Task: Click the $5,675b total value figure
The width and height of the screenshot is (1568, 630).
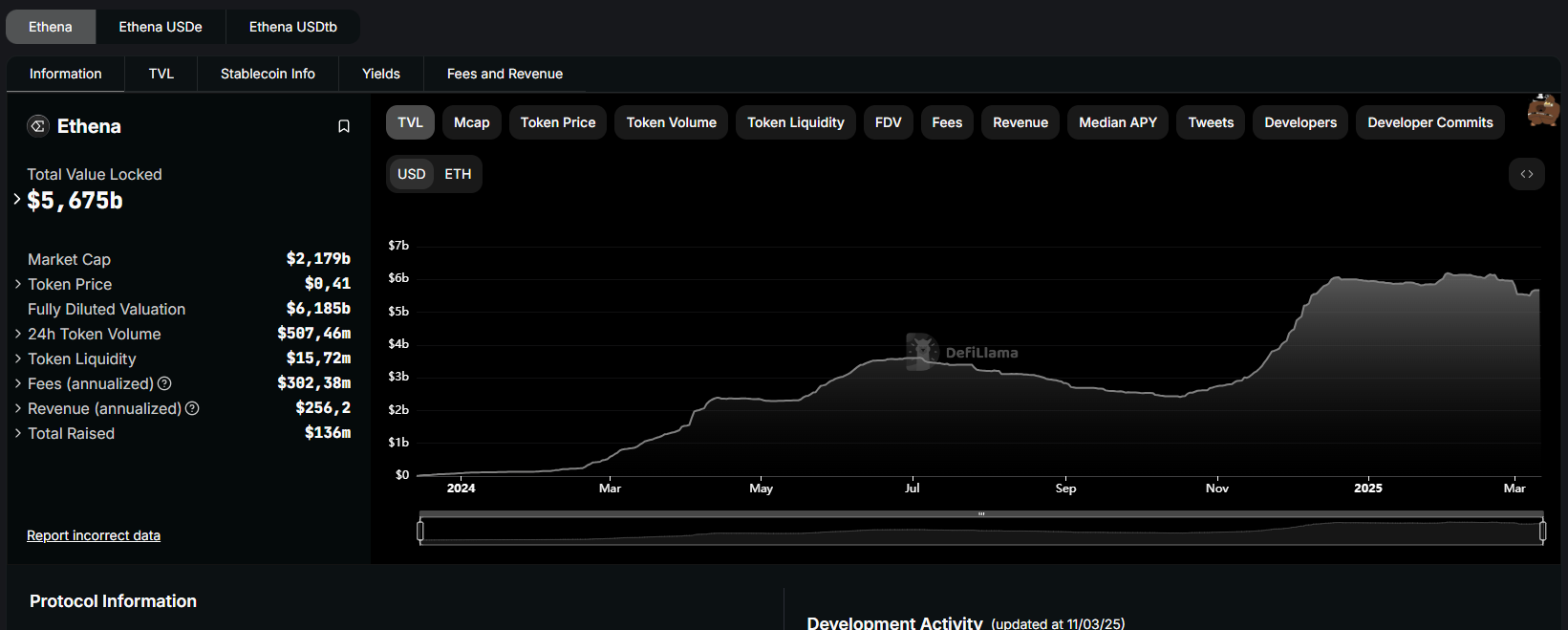Action: point(75,200)
